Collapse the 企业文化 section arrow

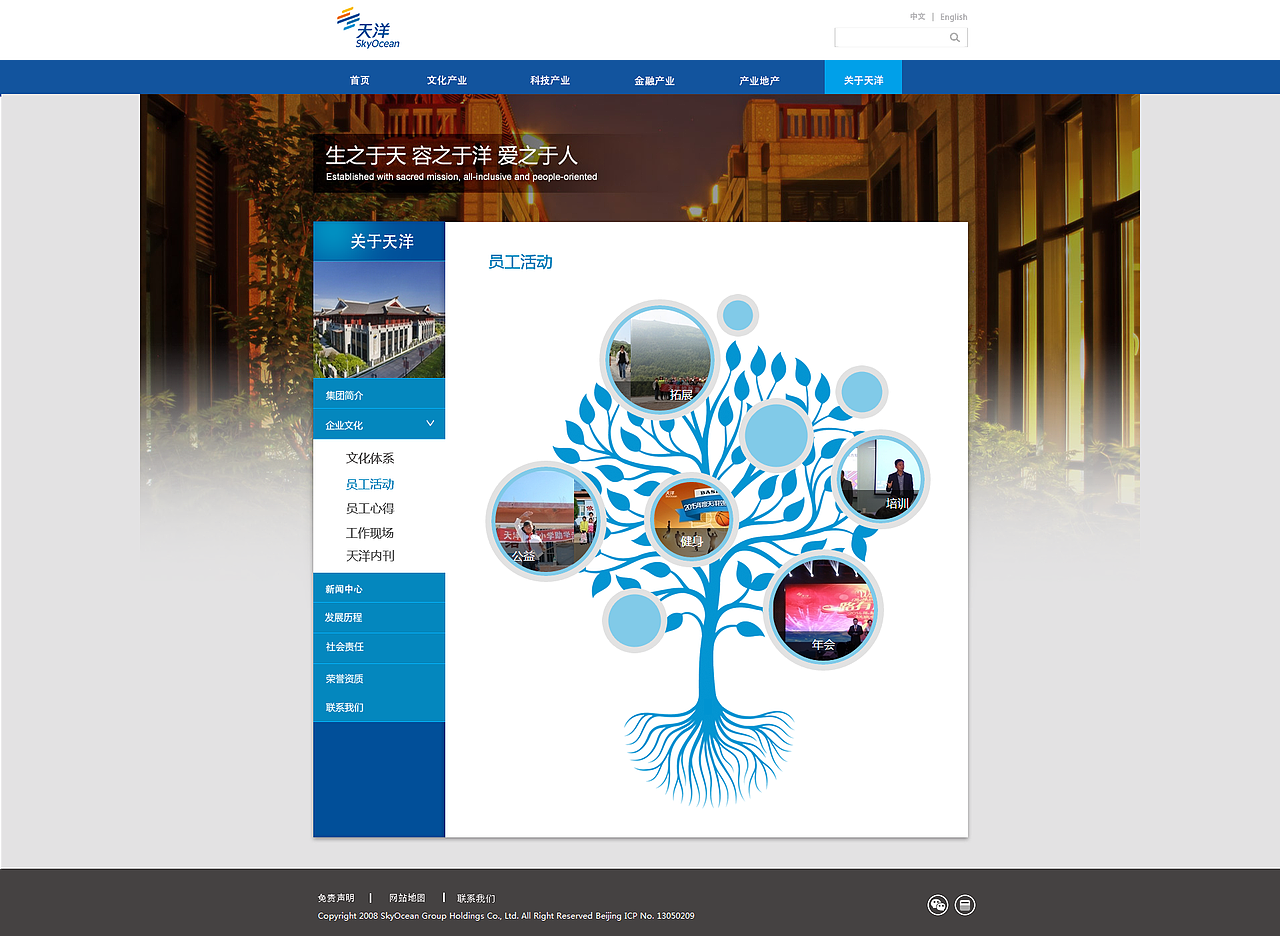click(430, 423)
